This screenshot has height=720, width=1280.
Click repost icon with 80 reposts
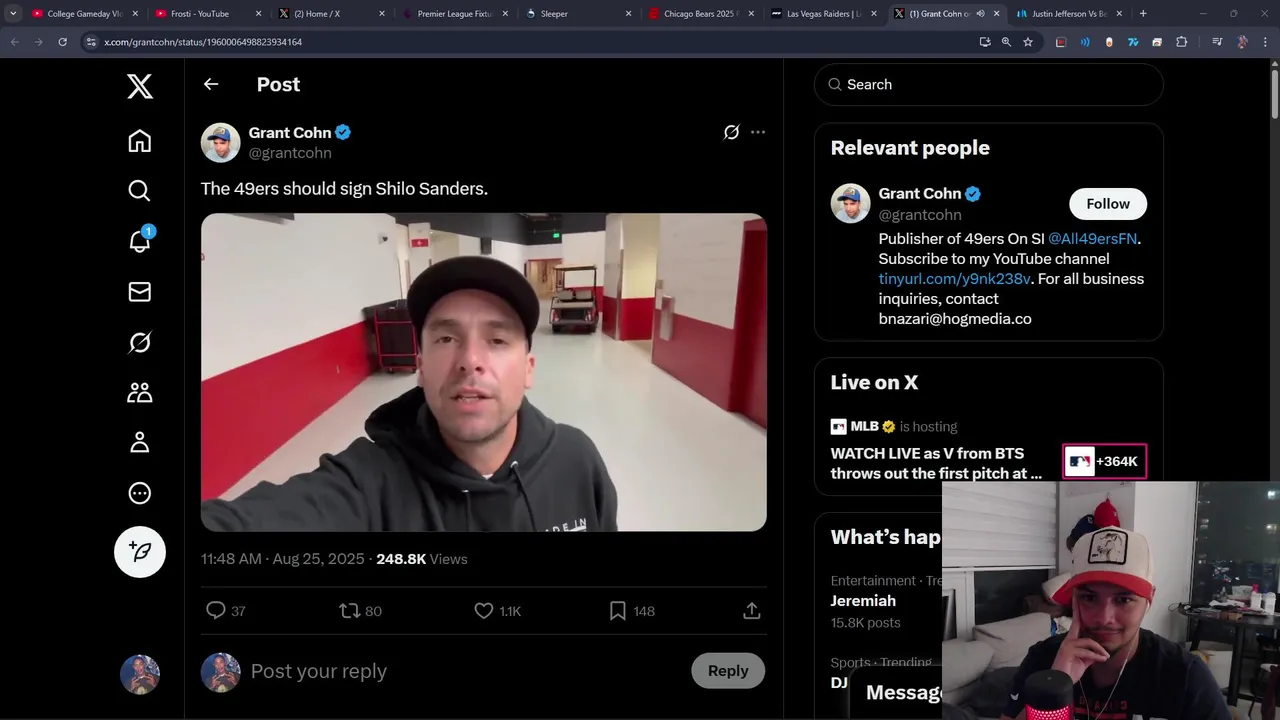(x=349, y=610)
